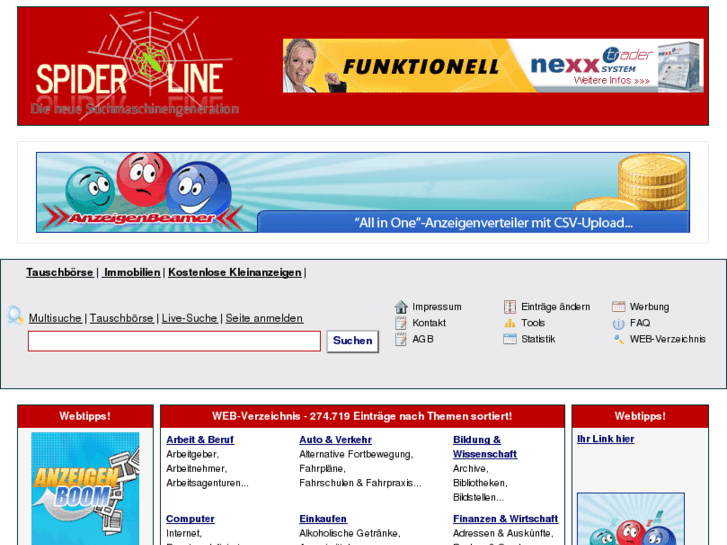Open Auto & Verkehr category
This screenshot has height=545, width=727.
tap(336, 440)
